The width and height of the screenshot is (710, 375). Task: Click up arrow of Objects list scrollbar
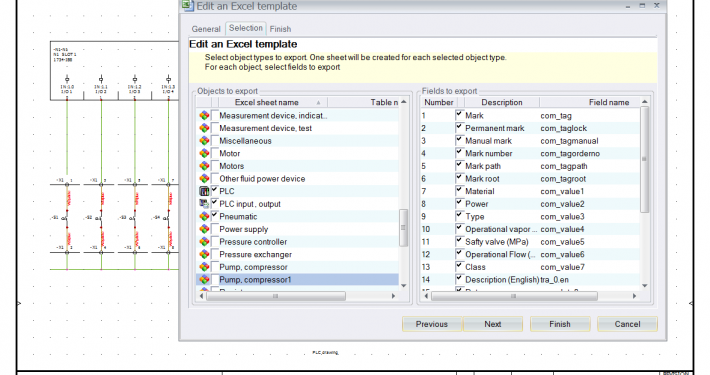(x=403, y=102)
